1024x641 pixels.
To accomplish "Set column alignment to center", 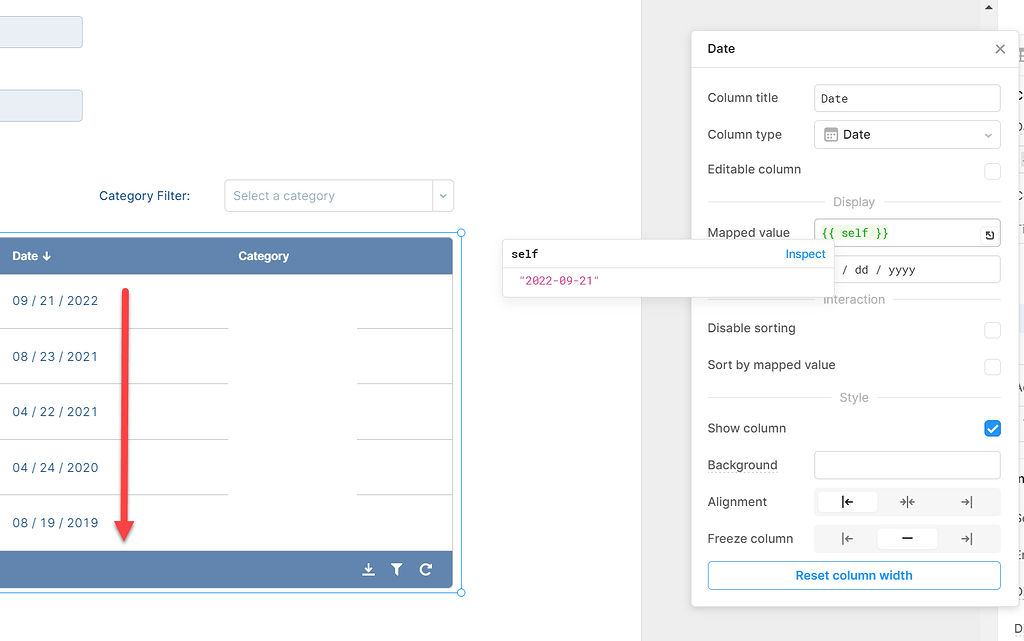I will click(x=907, y=501).
